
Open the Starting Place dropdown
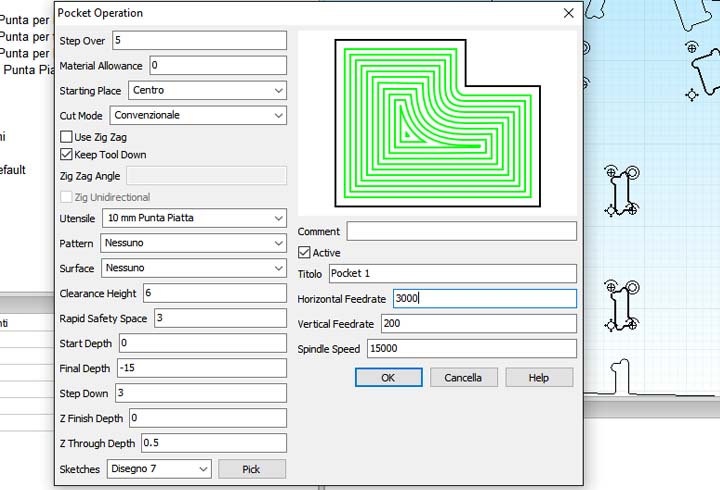pyautogui.click(x=208, y=90)
